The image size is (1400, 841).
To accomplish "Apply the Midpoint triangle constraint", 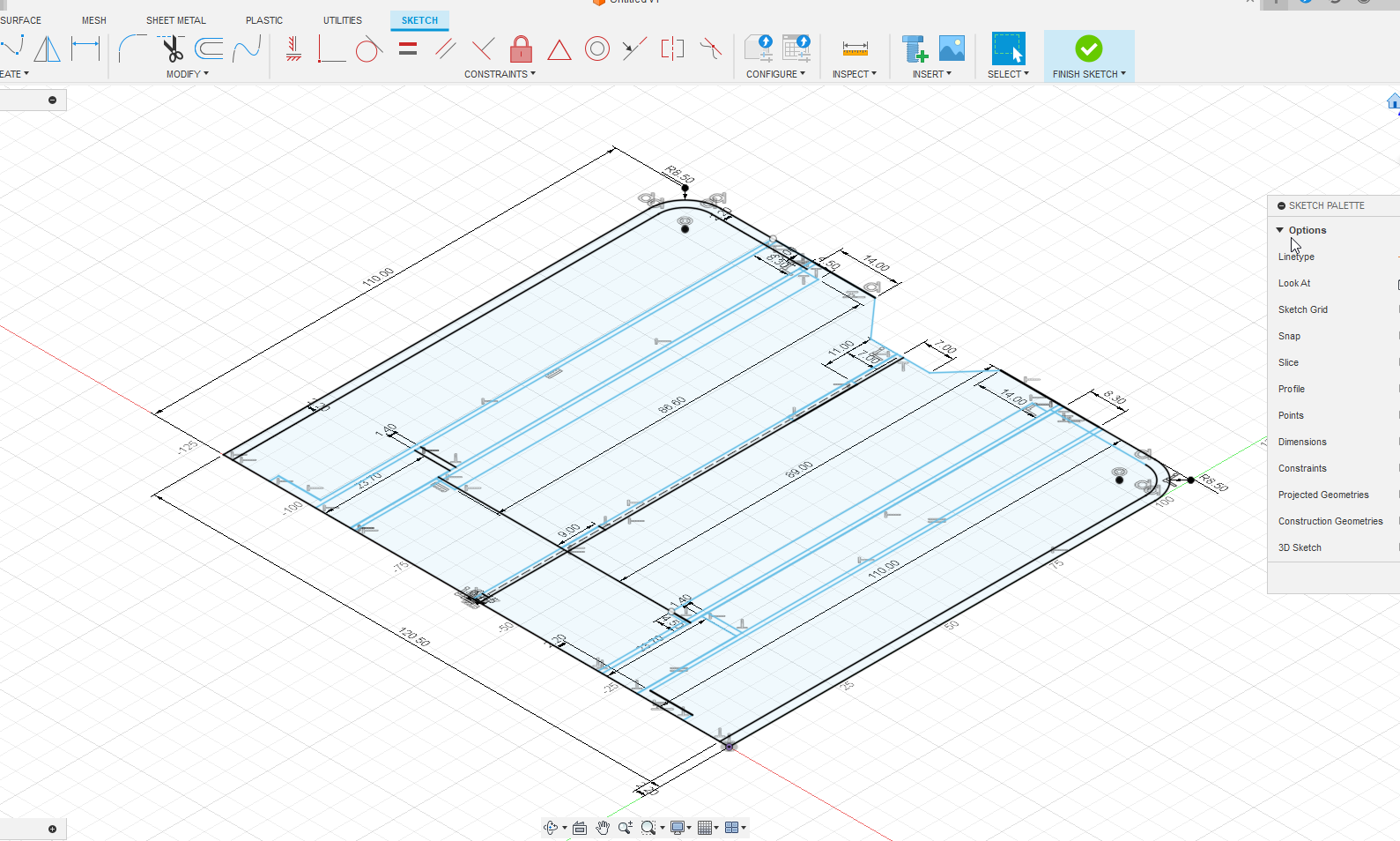I will (x=559, y=49).
